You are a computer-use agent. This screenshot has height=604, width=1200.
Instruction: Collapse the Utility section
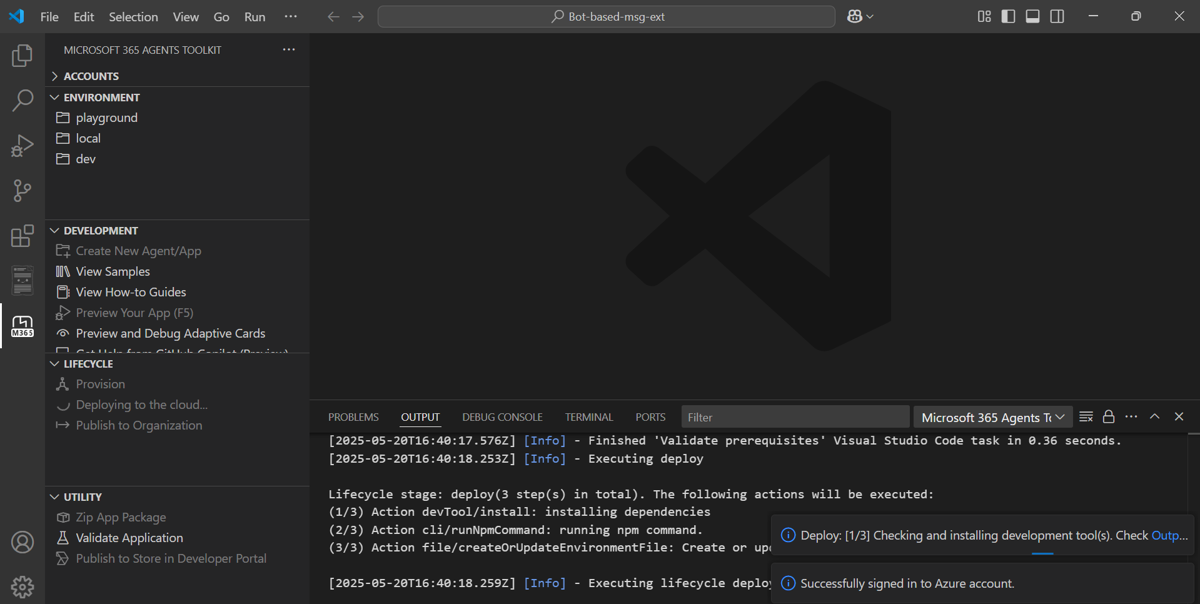pyautogui.click(x=177, y=497)
